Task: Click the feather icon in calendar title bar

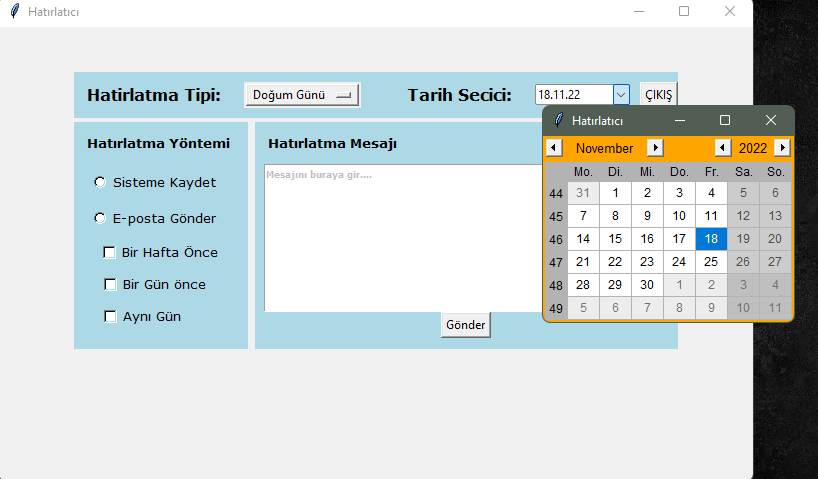Action: (x=559, y=120)
